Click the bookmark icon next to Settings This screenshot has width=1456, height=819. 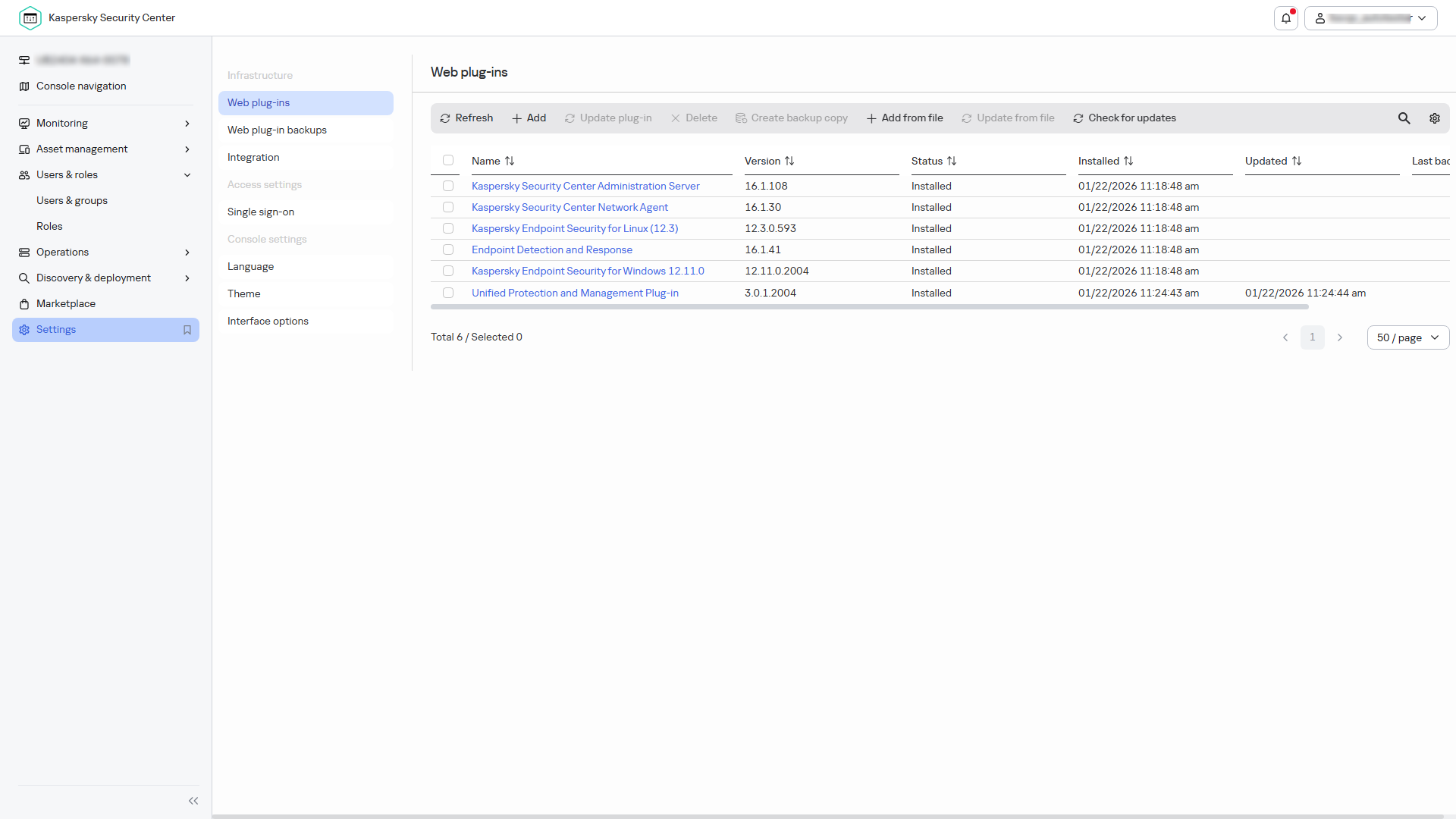(187, 330)
